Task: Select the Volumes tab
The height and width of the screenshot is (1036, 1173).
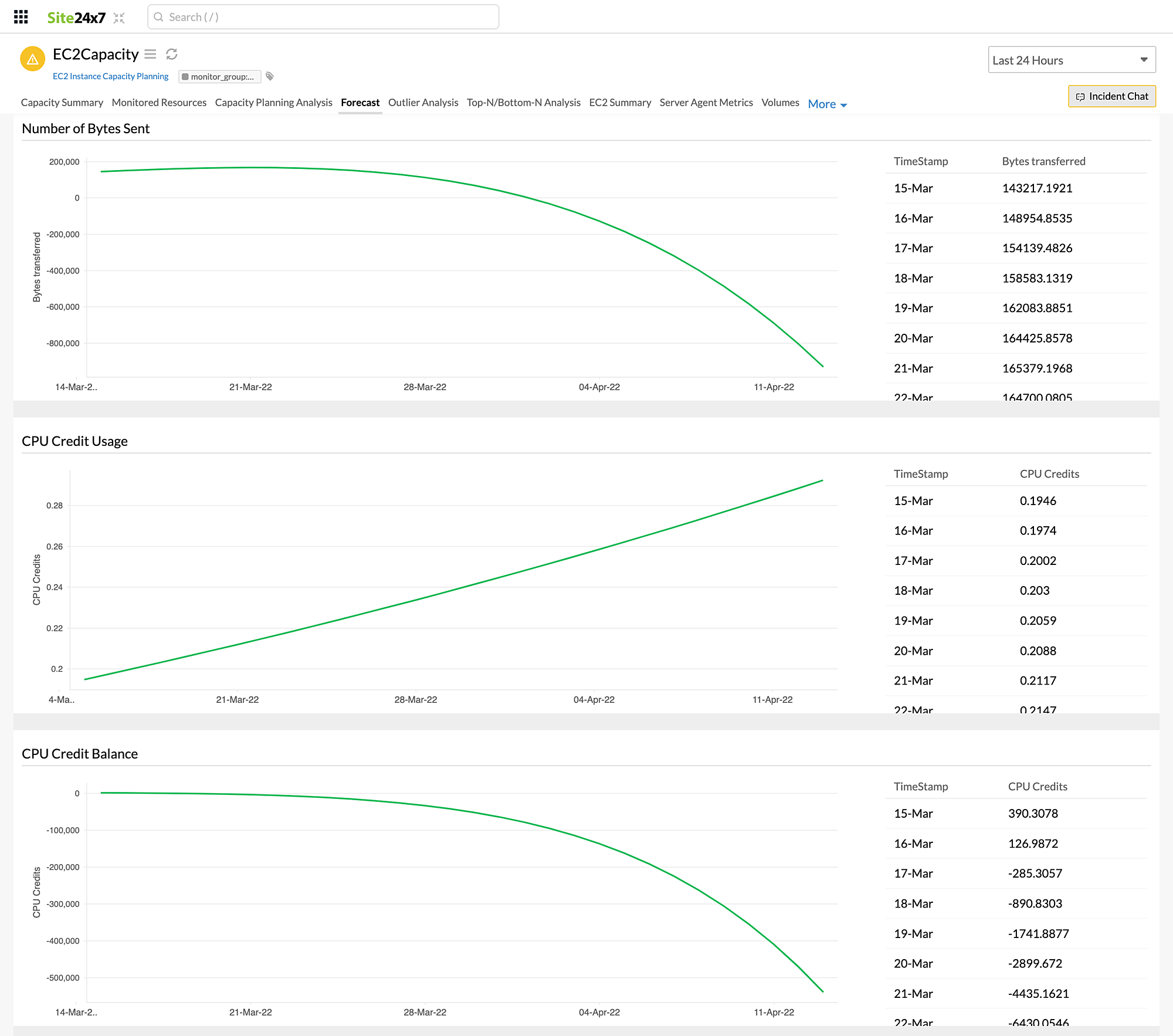Action: 780,102
